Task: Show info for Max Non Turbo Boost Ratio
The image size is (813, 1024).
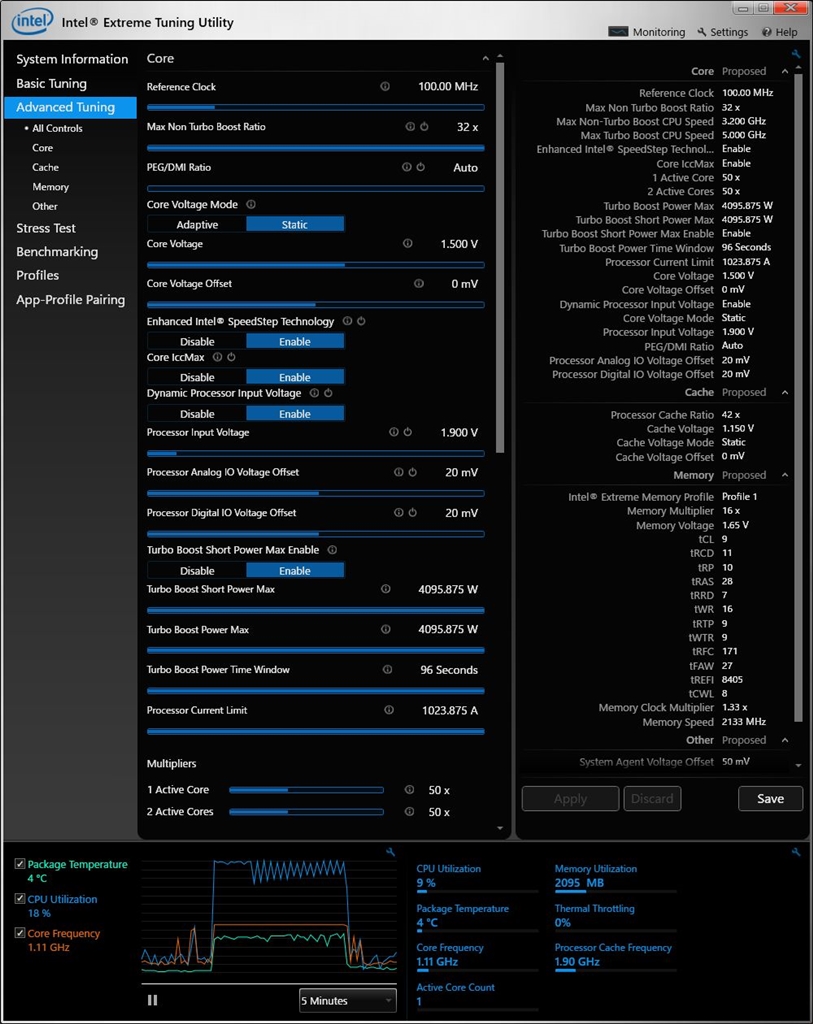Action: coord(410,127)
